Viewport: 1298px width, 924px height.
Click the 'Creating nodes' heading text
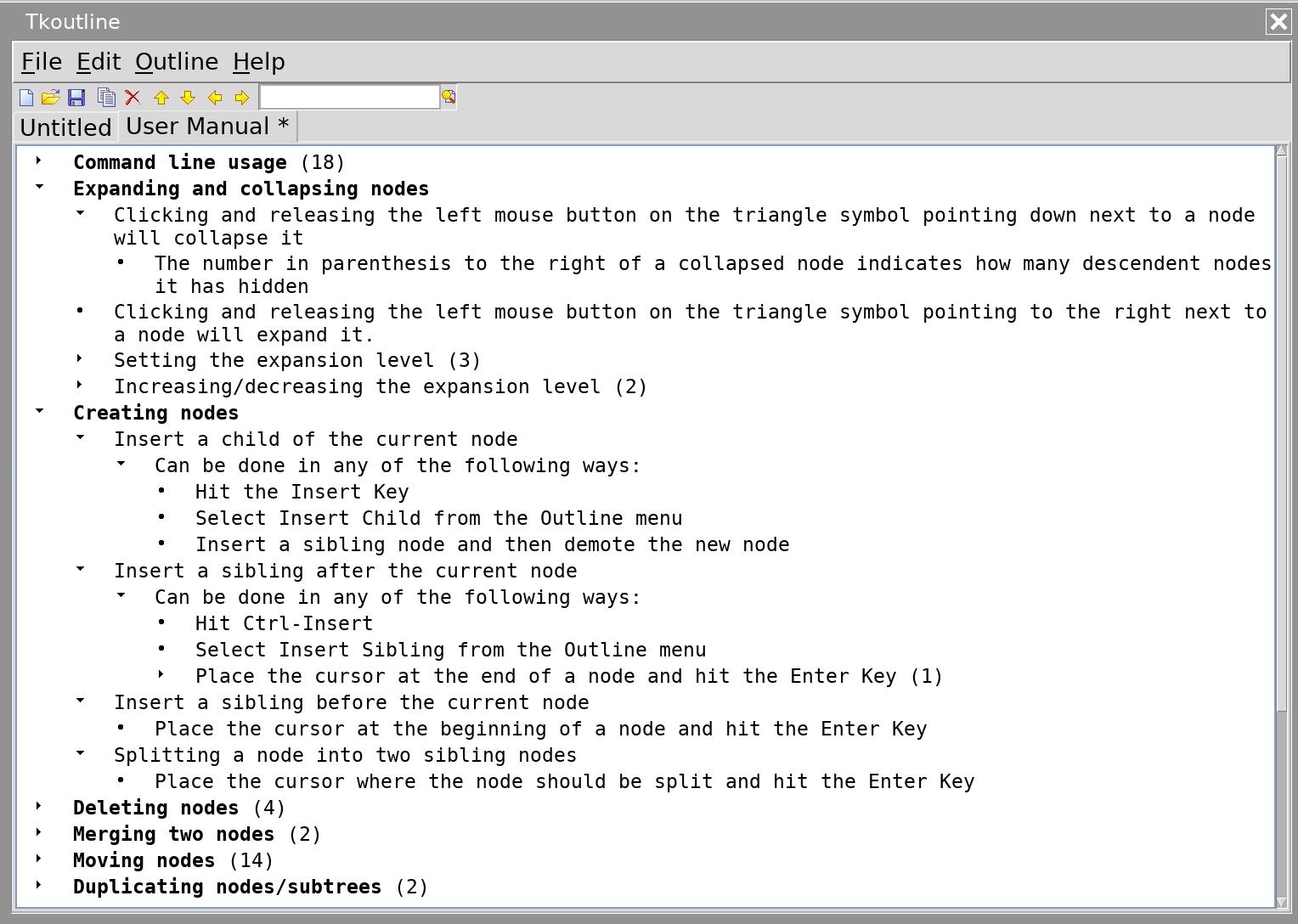click(156, 413)
